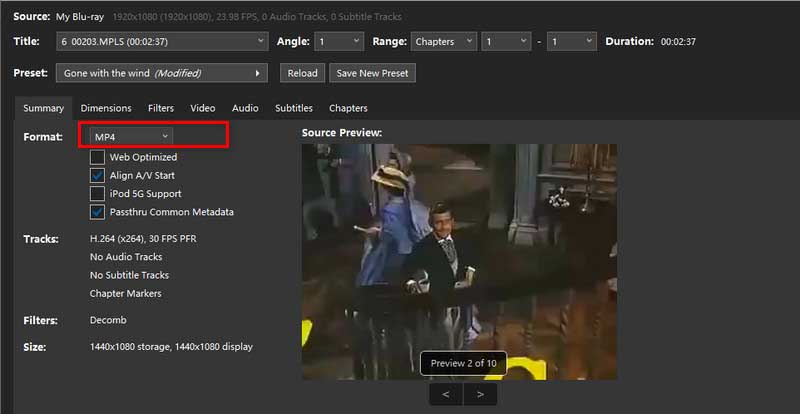Uncheck Align A/V Start

coord(97,176)
